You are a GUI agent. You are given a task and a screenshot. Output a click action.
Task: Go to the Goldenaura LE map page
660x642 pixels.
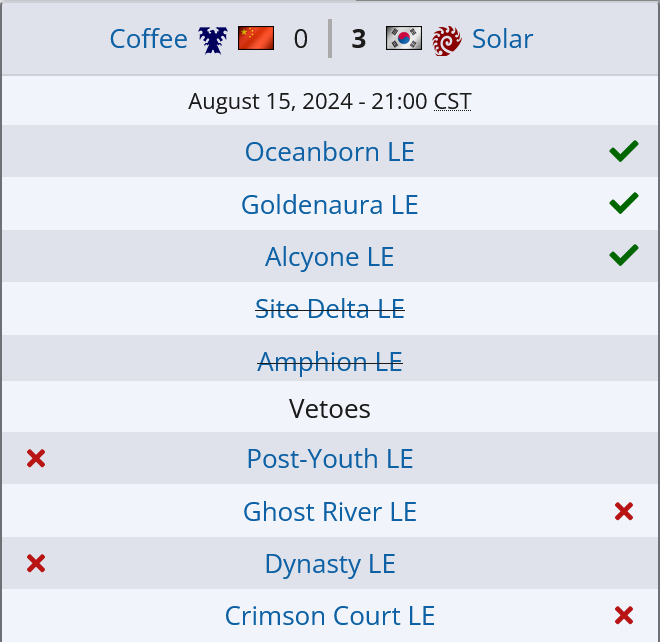330,205
